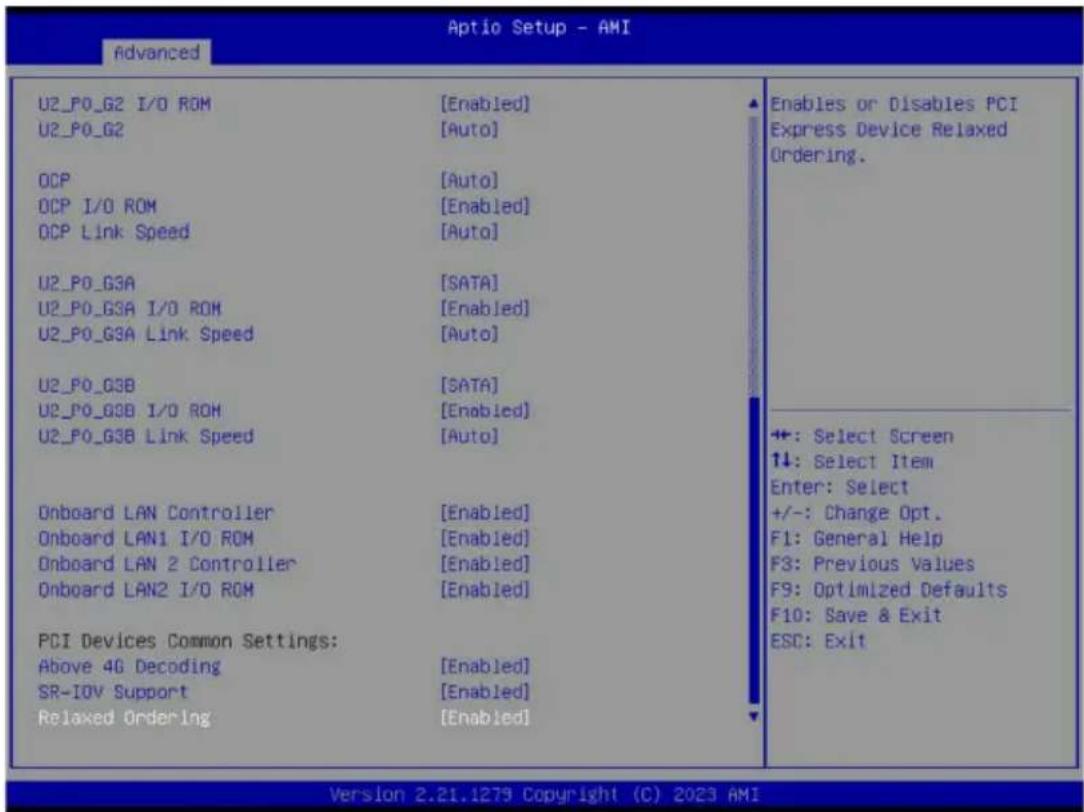Viewport: 1084px width, 812px height.
Task: Change the Enabled value for U2_P0_G2 I/O ROM
Action: pyautogui.click(x=485, y=104)
